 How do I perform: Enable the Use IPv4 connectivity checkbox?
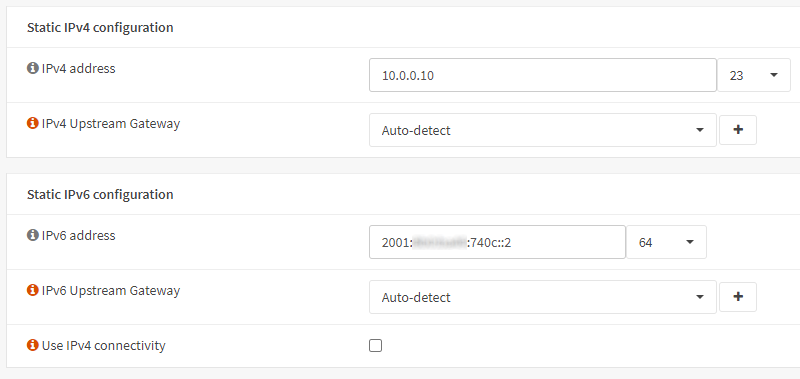click(x=376, y=346)
